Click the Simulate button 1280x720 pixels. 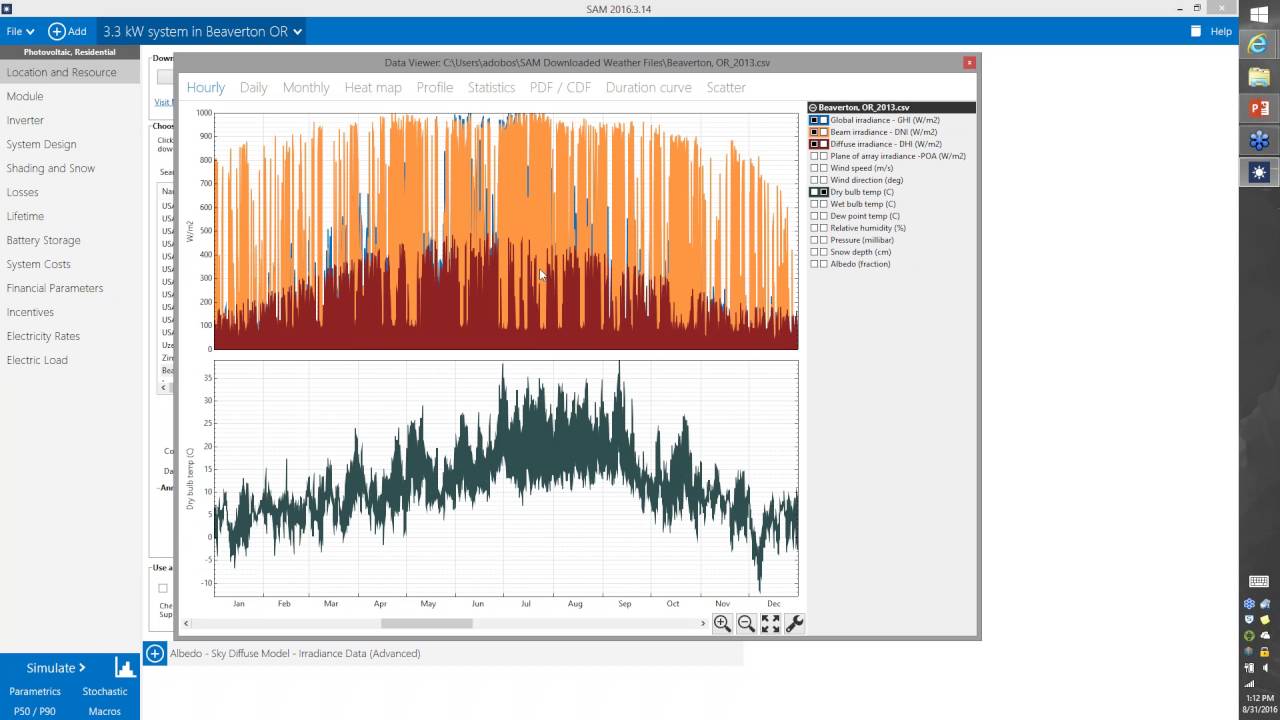pyautogui.click(x=55, y=668)
